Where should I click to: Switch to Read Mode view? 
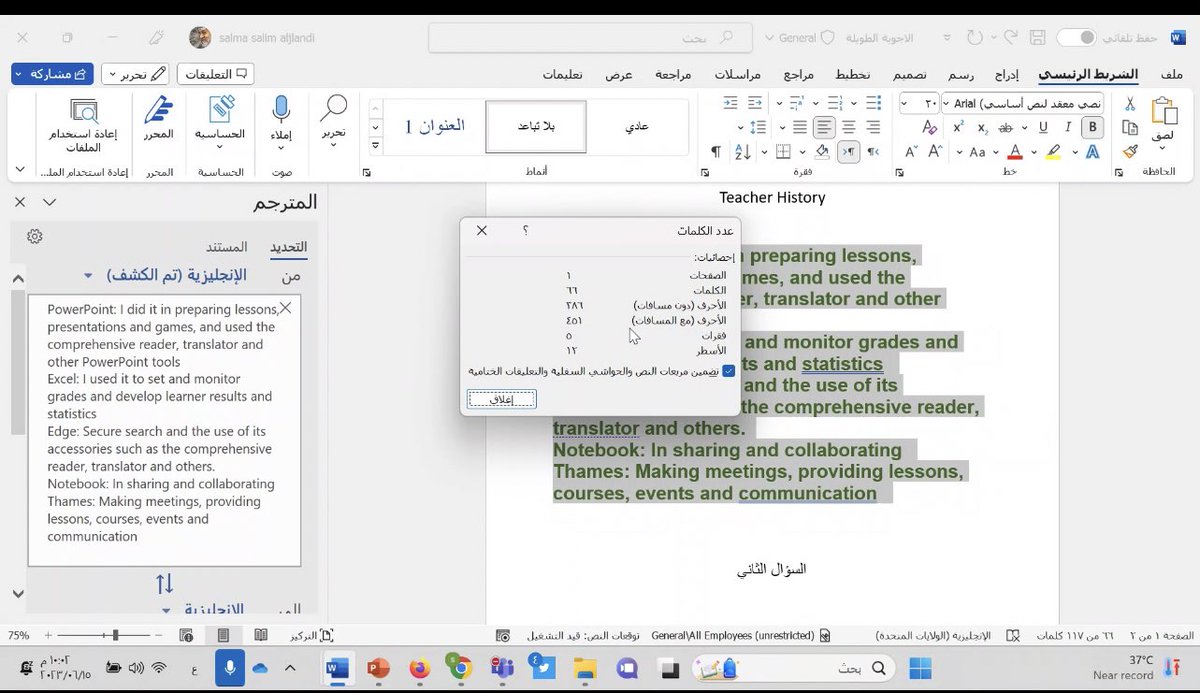point(260,635)
